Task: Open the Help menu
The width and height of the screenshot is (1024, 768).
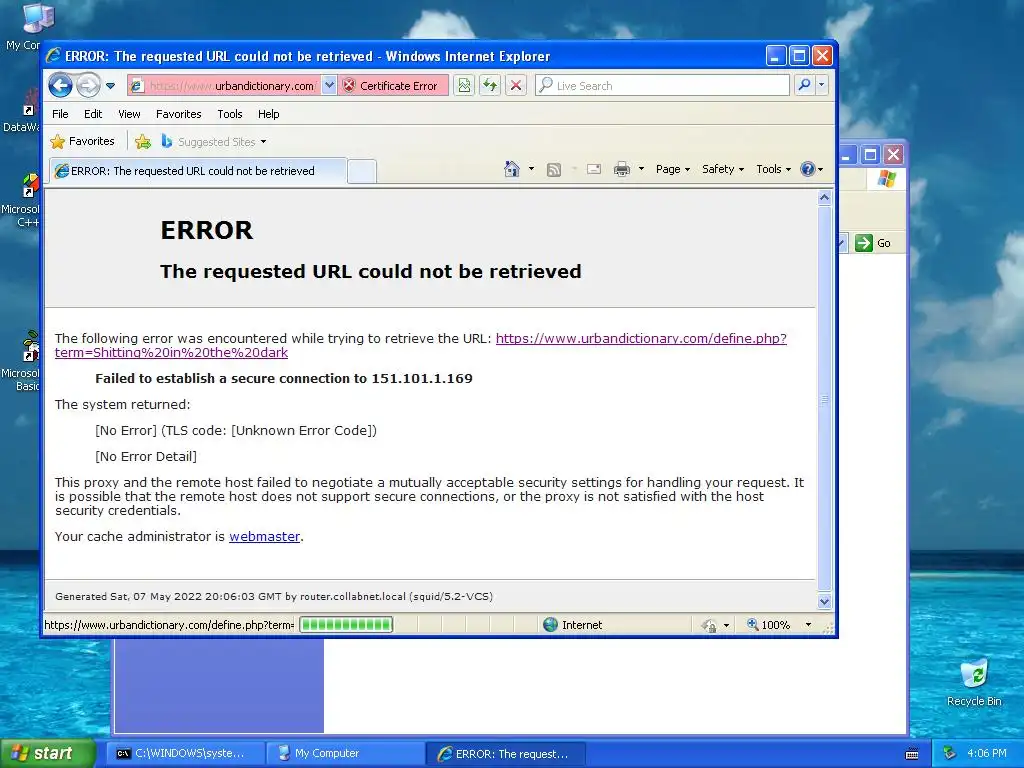Action: (x=268, y=114)
